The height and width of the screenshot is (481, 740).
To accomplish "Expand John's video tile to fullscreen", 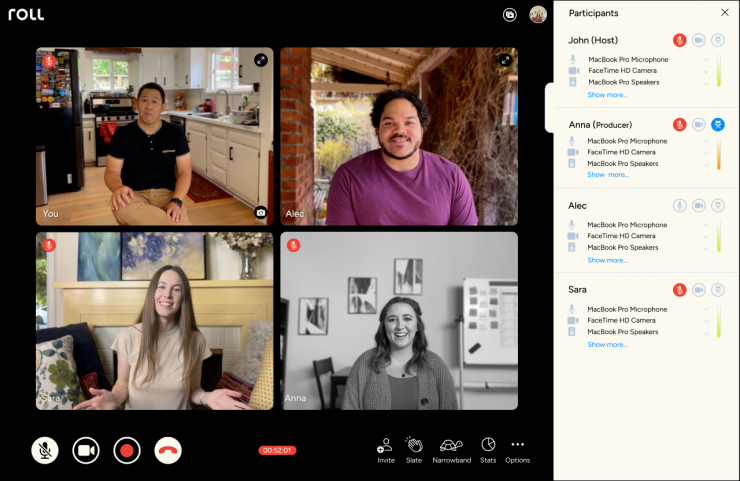I will (x=261, y=60).
